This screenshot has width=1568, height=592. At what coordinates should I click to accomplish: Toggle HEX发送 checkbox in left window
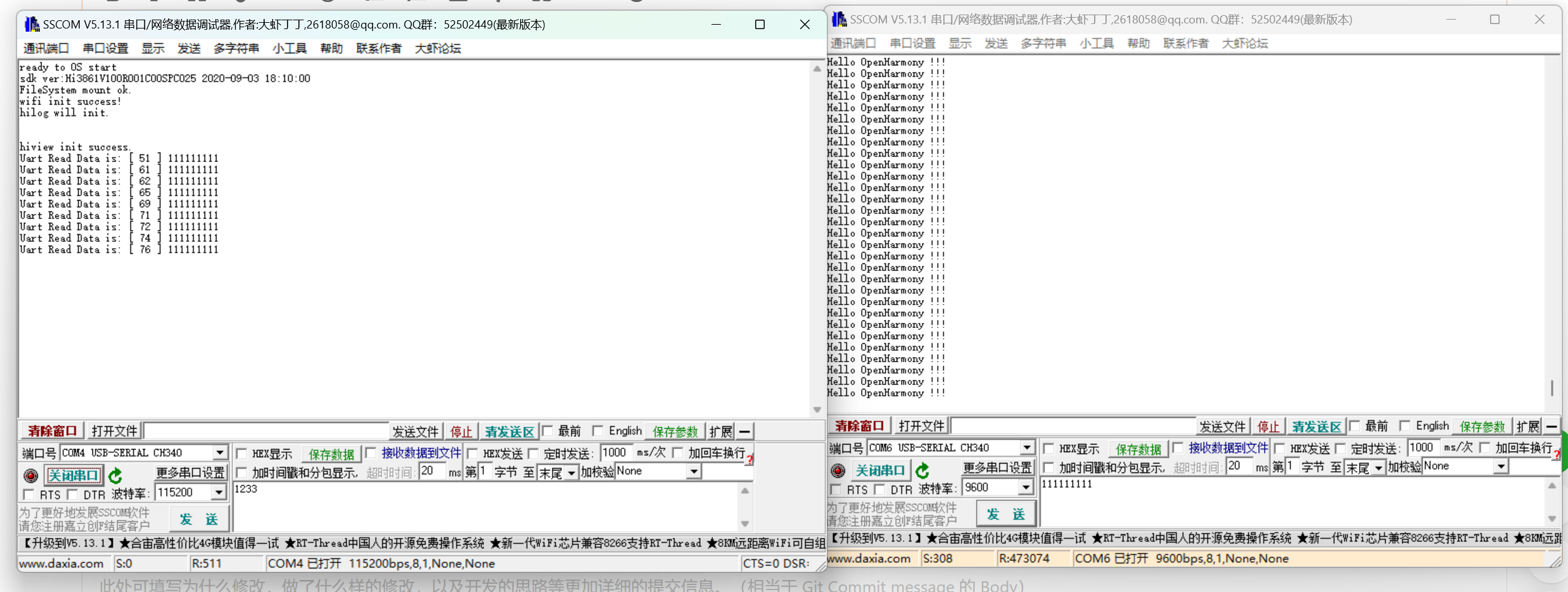click(x=473, y=453)
